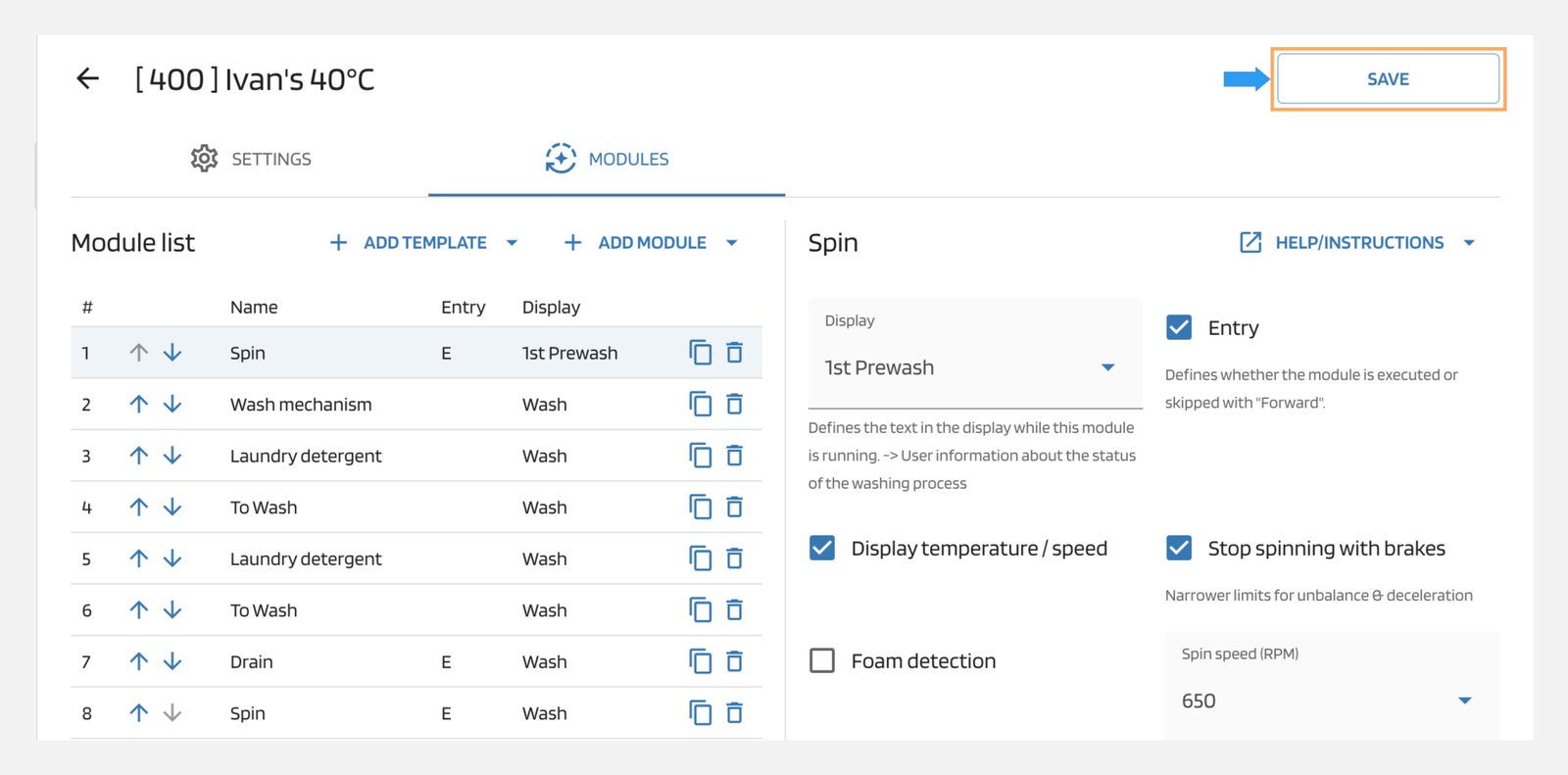This screenshot has width=1568, height=775.
Task: Uncheck the Entry checkbox
Action: click(1179, 327)
